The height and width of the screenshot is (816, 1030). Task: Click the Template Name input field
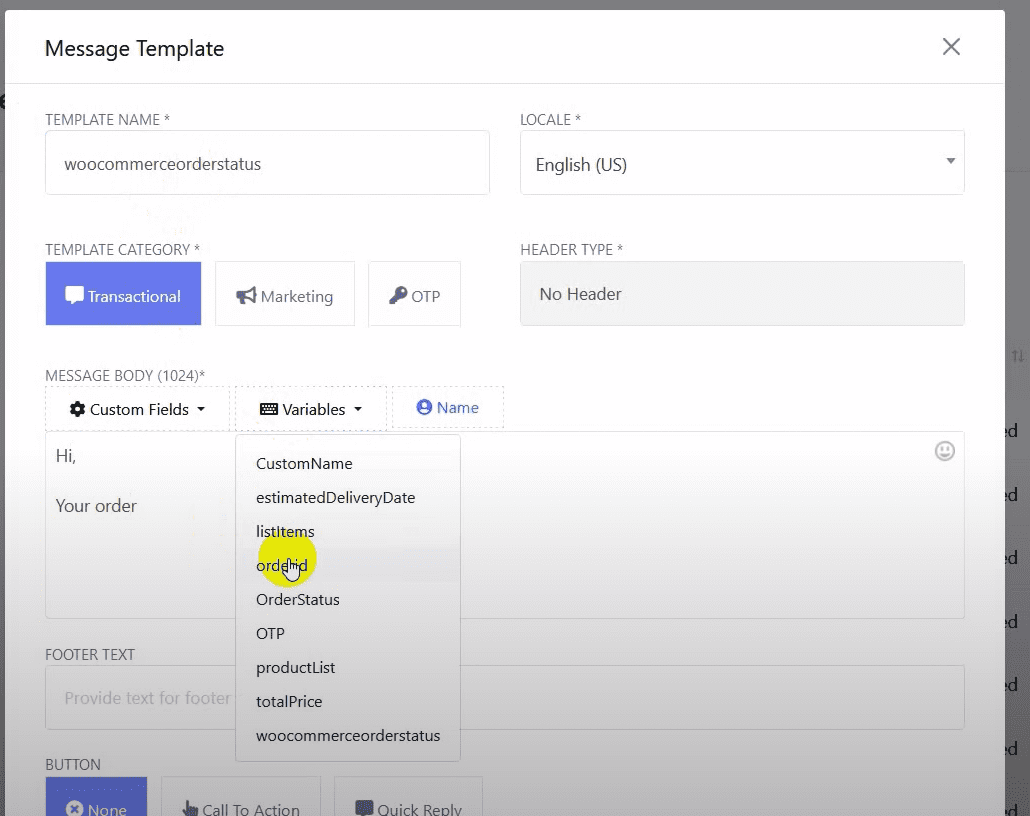(x=267, y=164)
